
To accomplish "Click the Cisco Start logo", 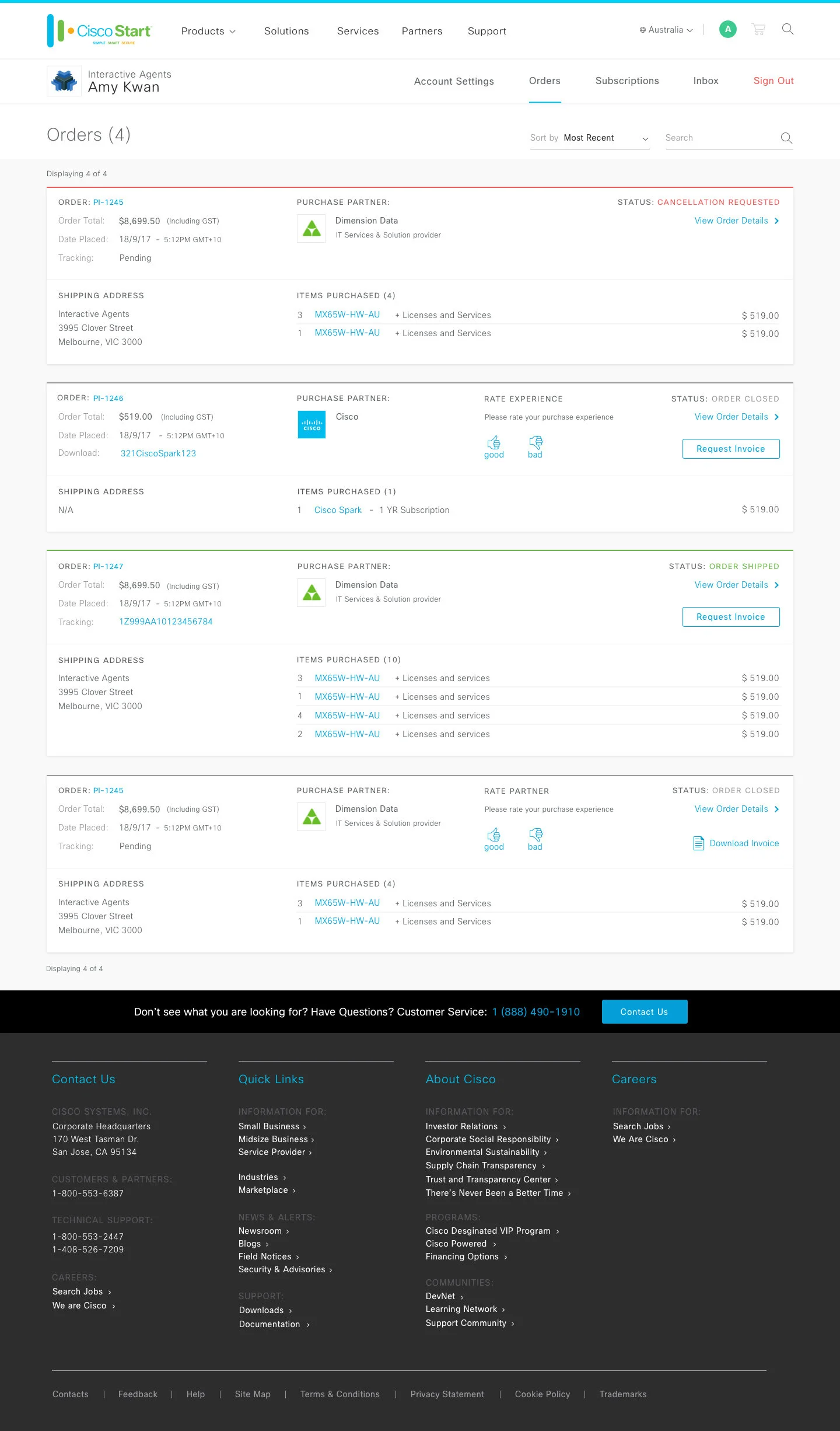I will [99, 31].
